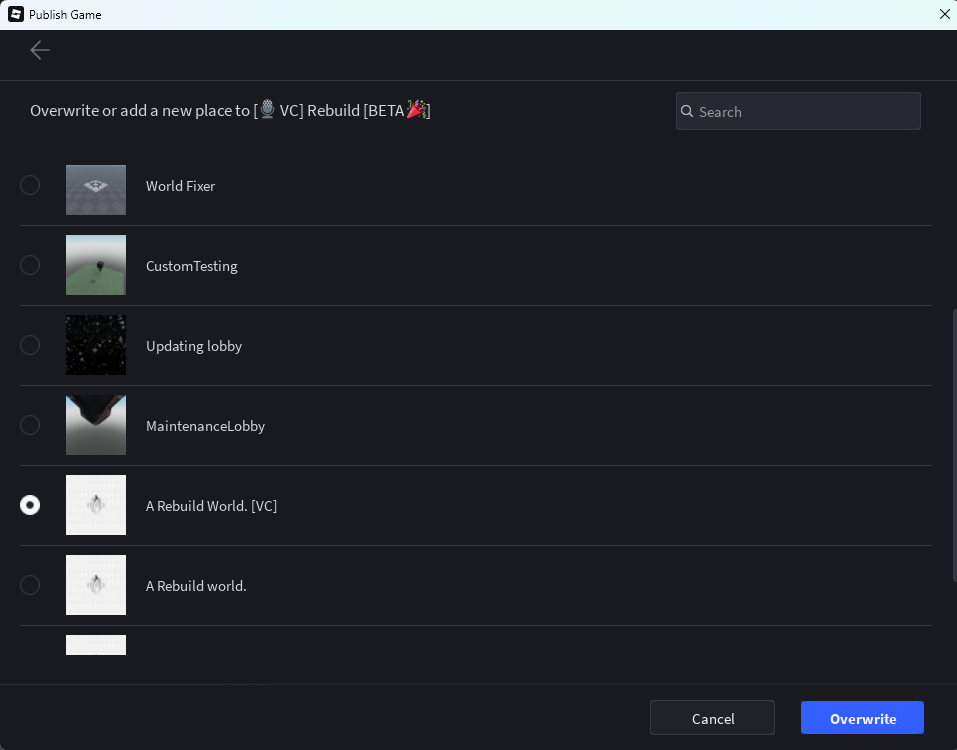Select the A Rebuild World. [VC] row label

tap(211, 506)
